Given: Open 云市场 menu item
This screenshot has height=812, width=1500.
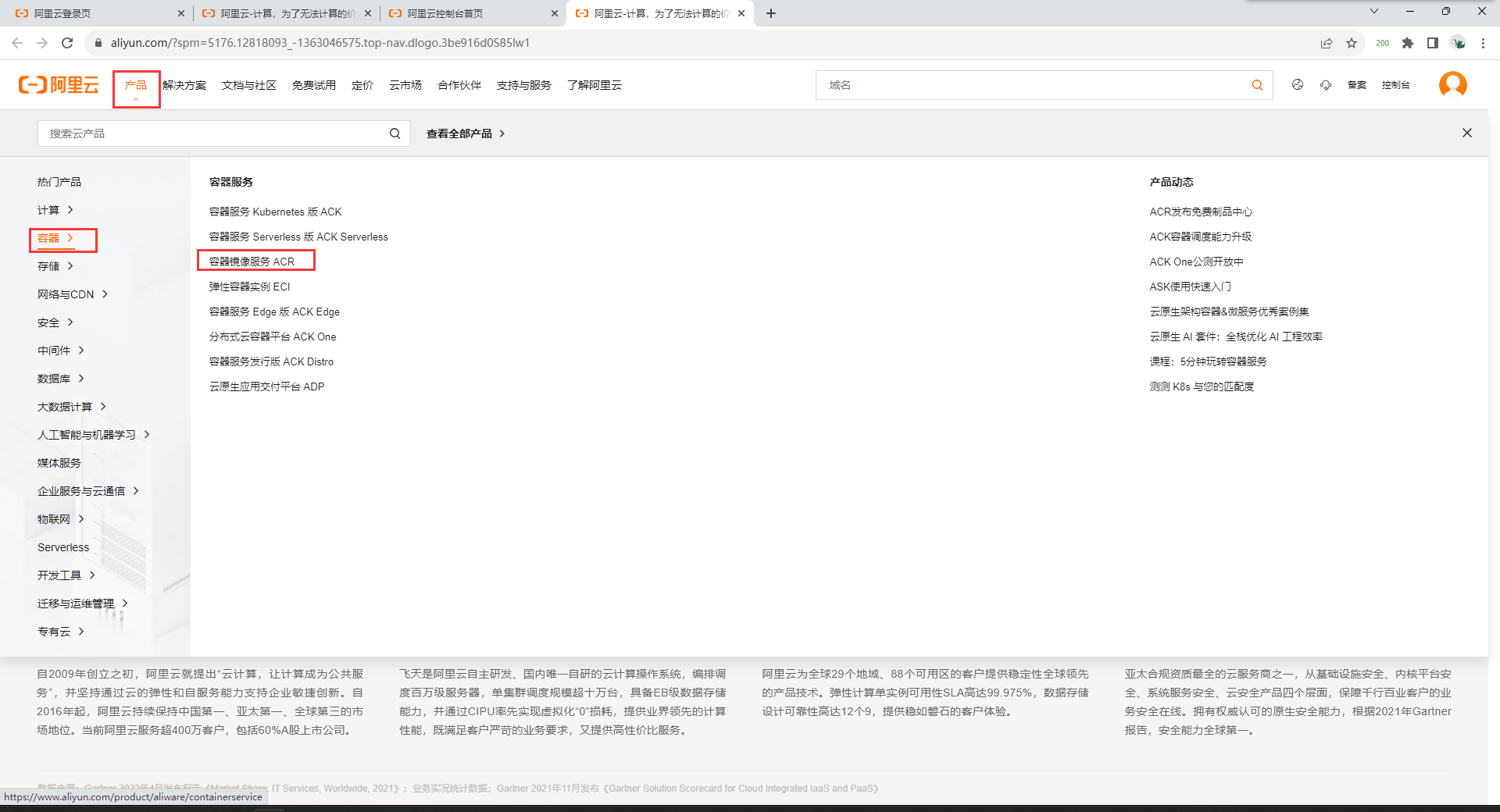Looking at the screenshot, I should point(405,85).
